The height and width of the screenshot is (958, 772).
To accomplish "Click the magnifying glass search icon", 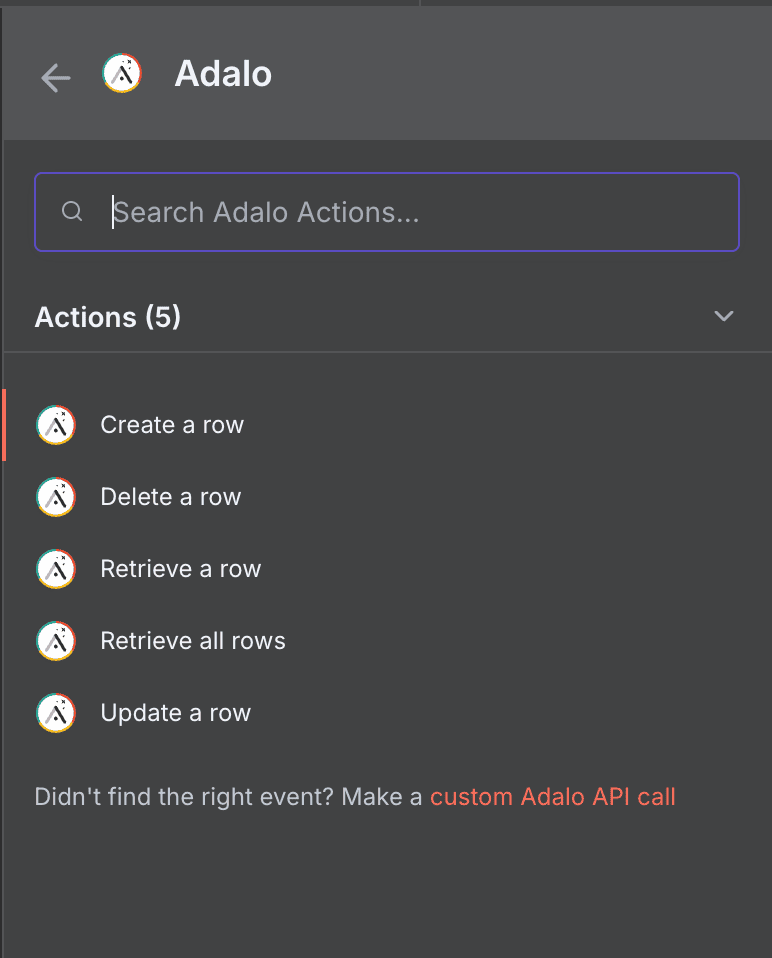I will (x=71, y=212).
